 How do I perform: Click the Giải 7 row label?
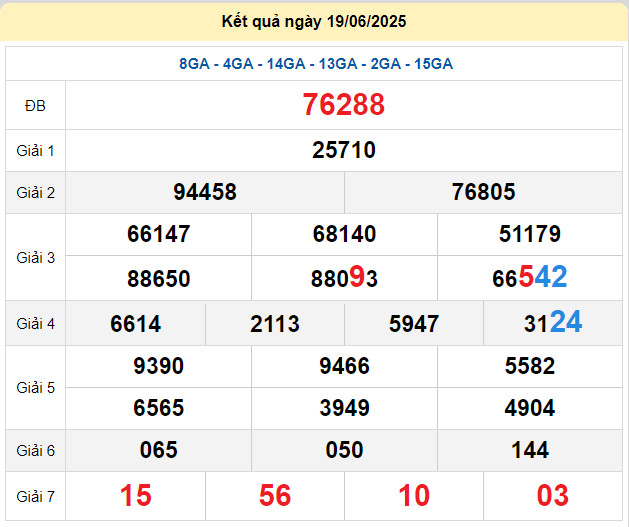click(x=35, y=497)
